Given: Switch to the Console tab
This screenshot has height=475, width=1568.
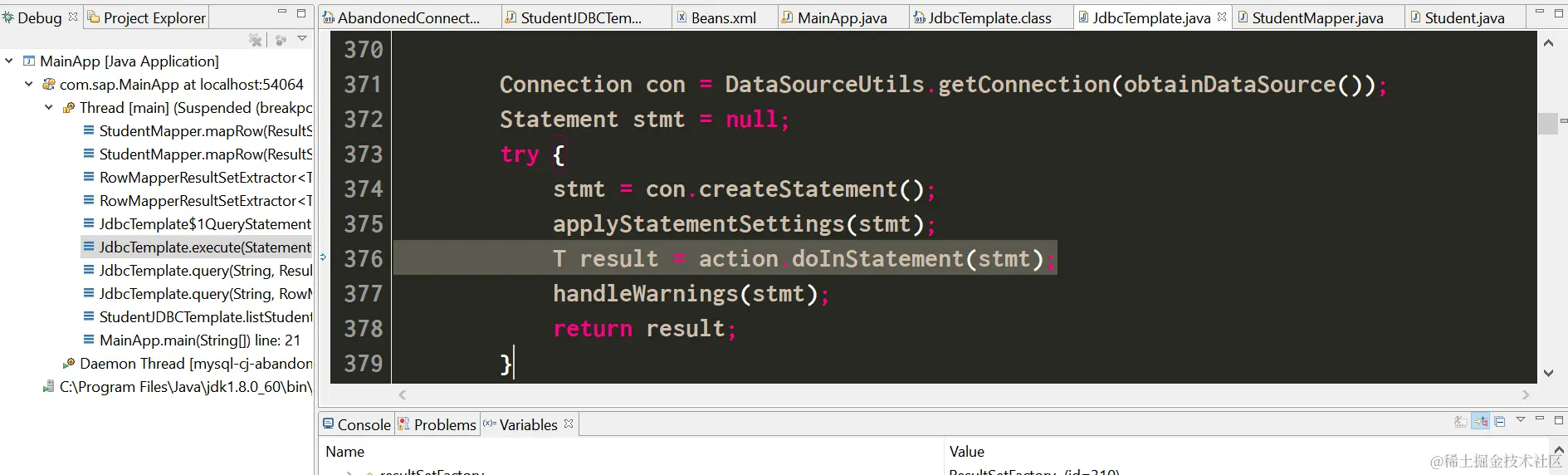Looking at the screenshot, I should pos(357,424).
